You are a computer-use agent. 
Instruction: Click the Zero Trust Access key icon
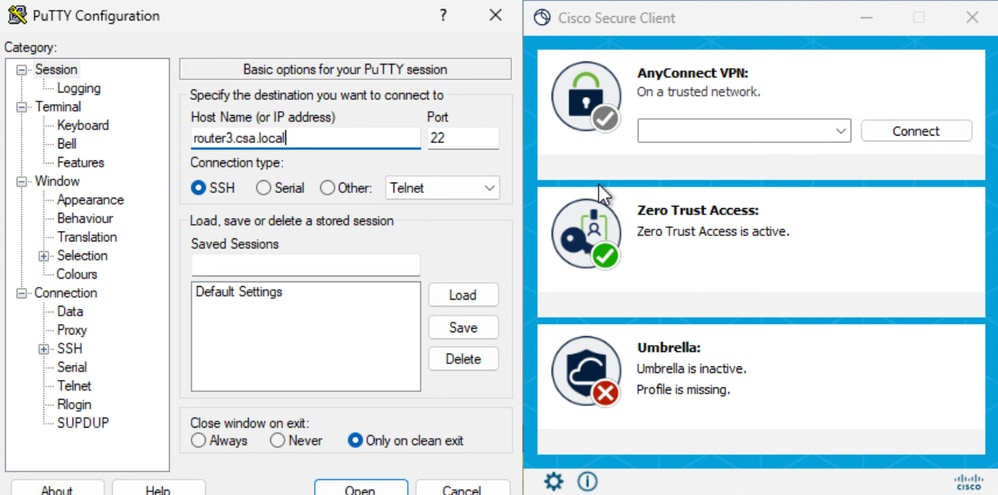pos(586,234)
